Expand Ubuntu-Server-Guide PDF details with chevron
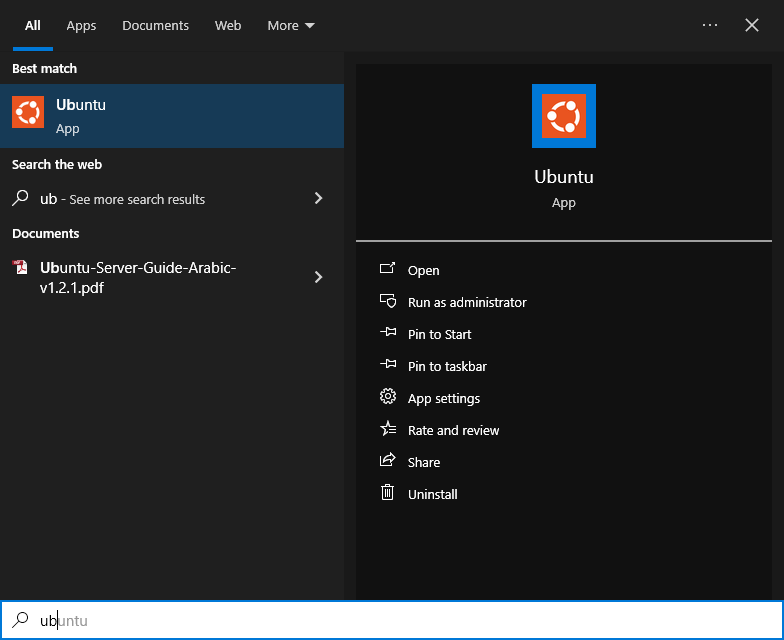784x640 pixels. tap(318, 277)
